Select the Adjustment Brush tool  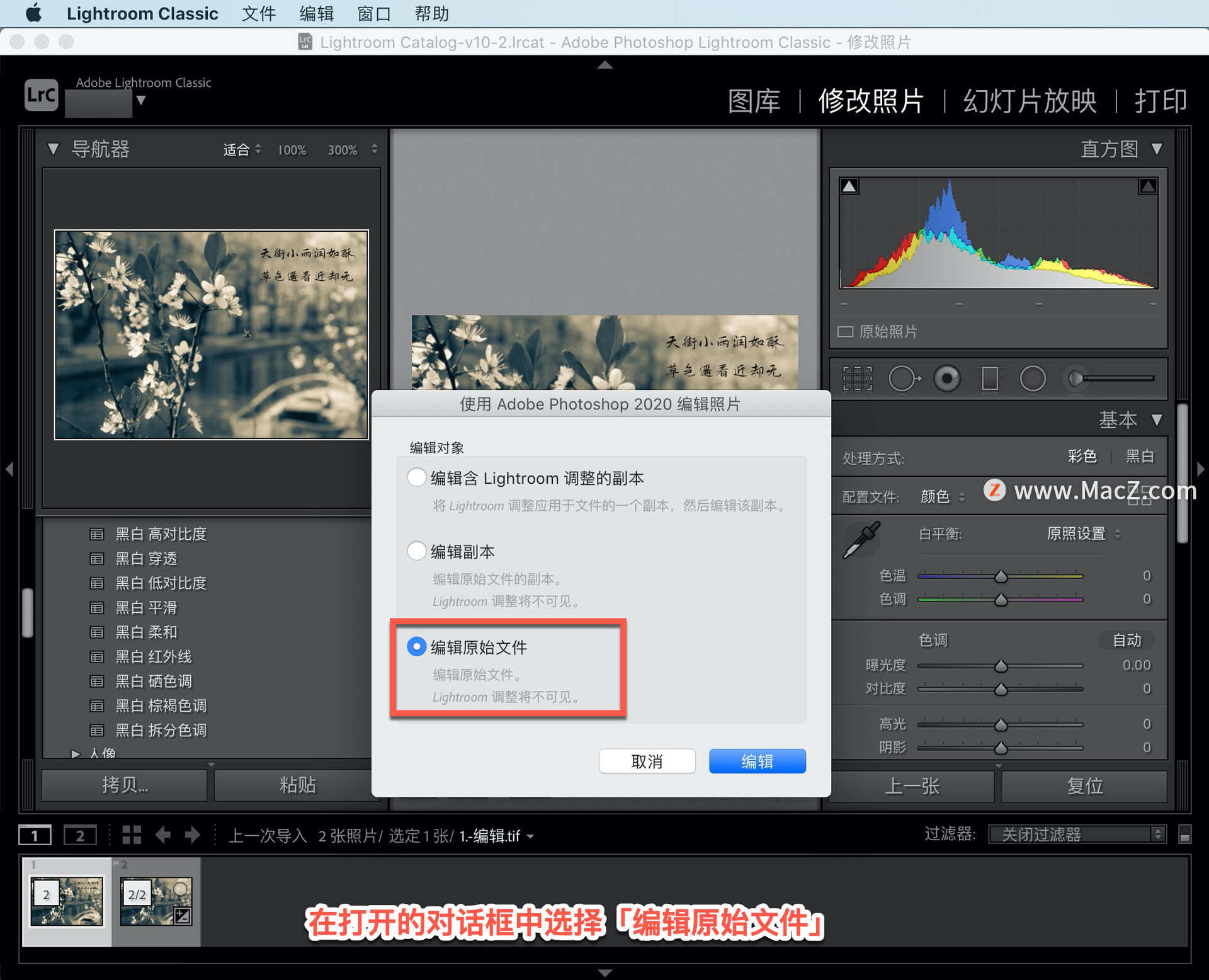(1108, 379)
